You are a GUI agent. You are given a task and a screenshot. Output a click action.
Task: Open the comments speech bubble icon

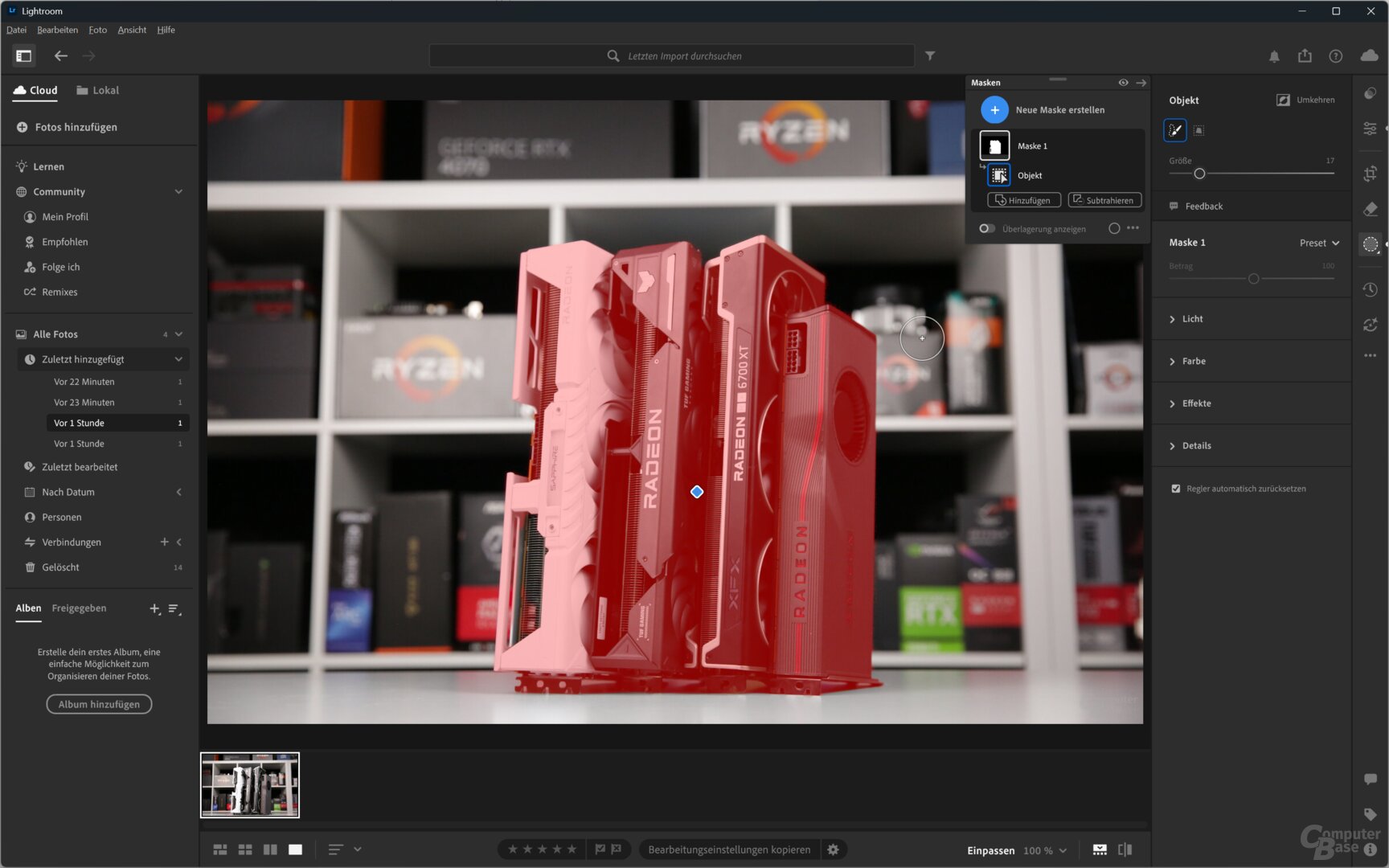point(1371,779)
